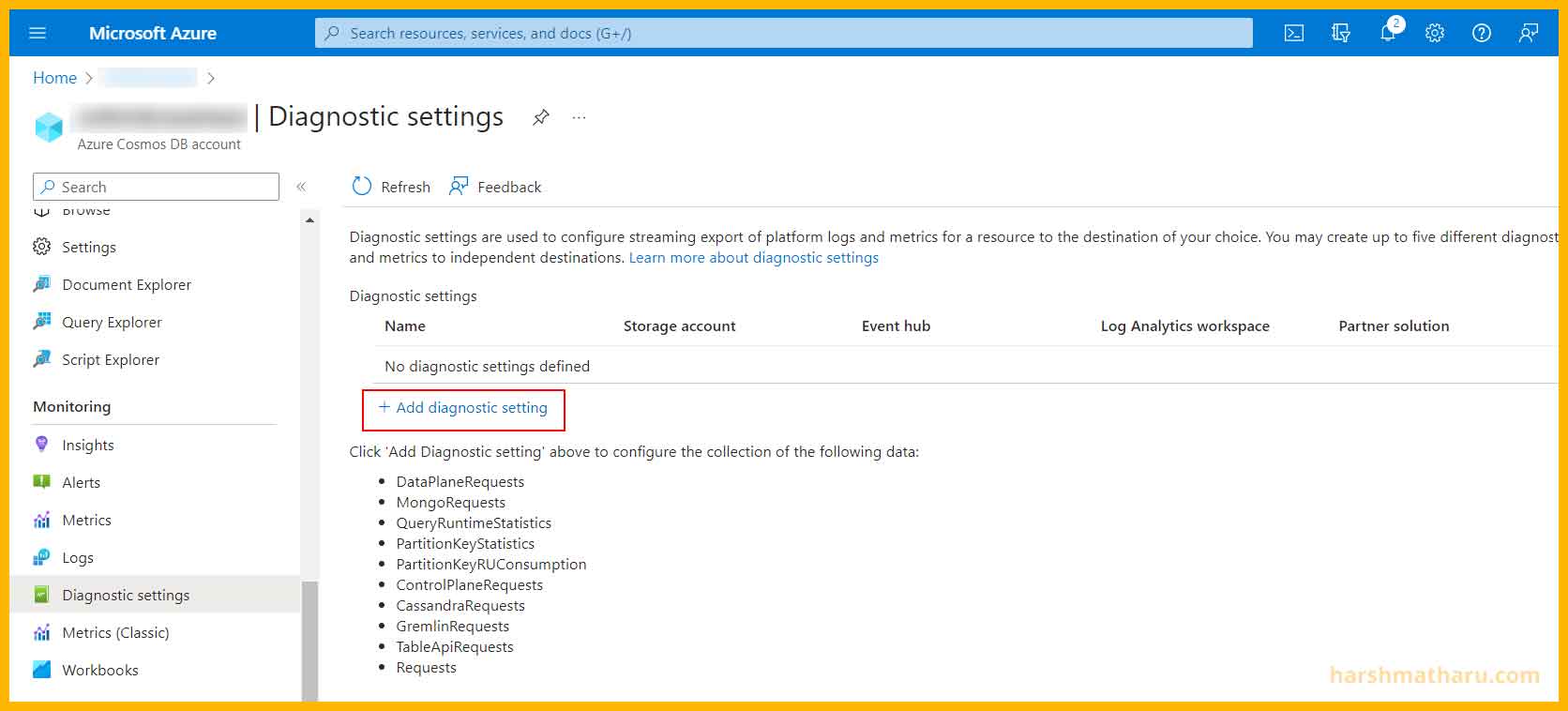
Task: Select Metrics (Classic) menu item
Action: click(x=115, y=632)
